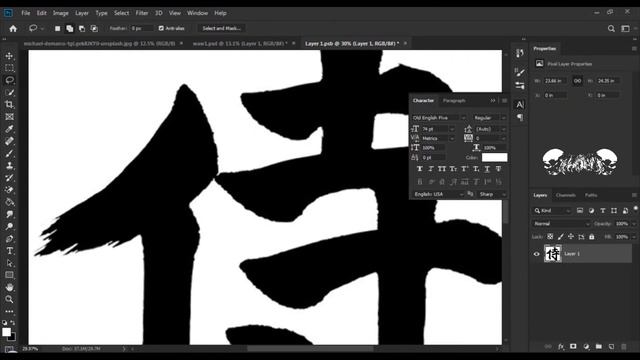
Task: Toggle lock image pixels brush icon
Action: tap(560, 237)
